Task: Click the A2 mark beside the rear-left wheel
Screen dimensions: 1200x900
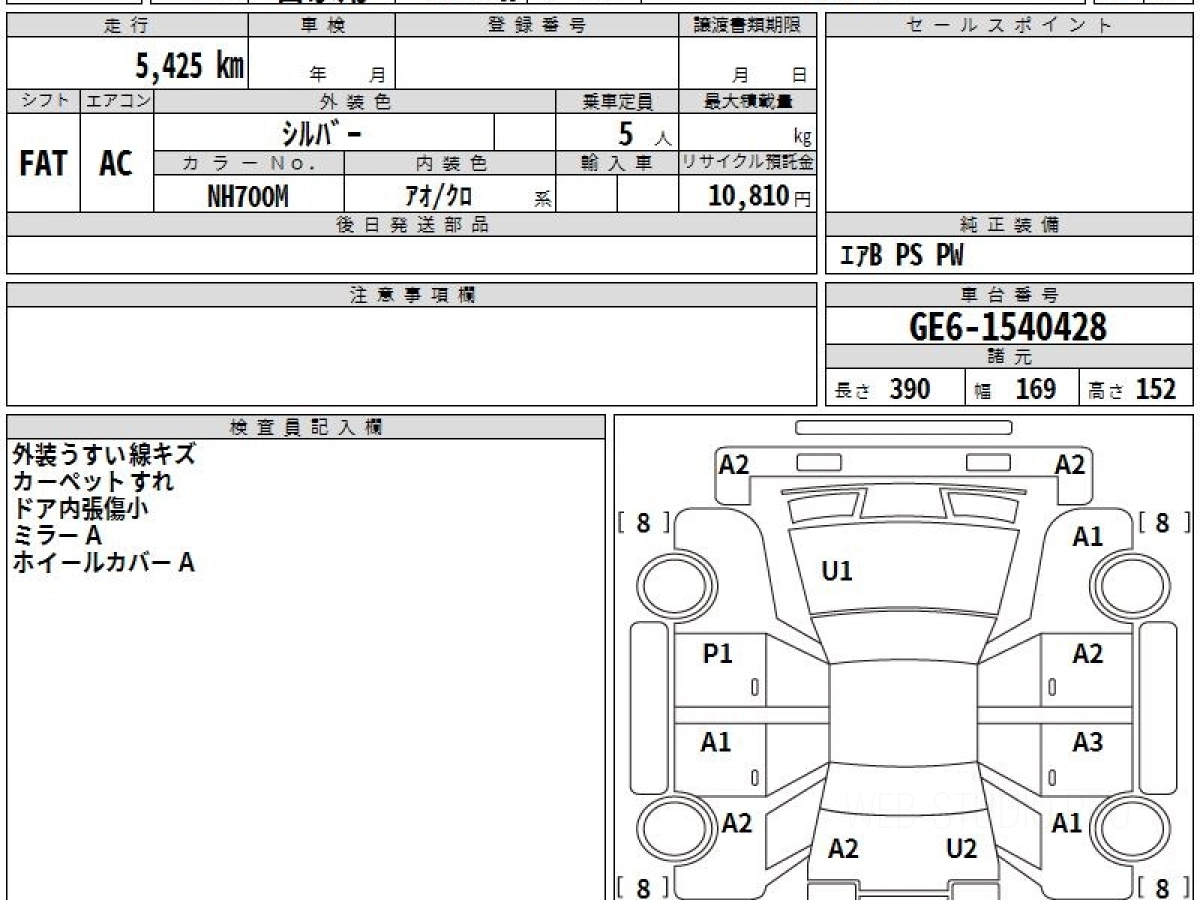Action: click(x=736, y=823)
